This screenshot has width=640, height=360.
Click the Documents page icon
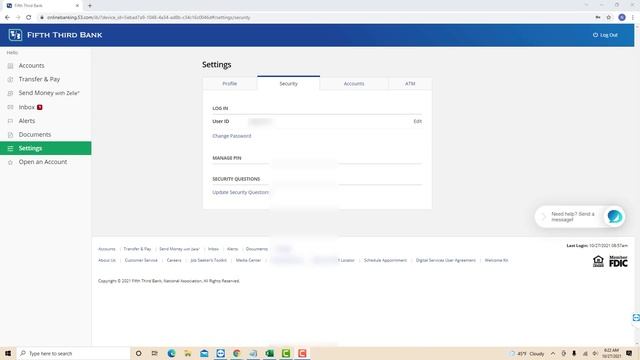pos(10,135)
